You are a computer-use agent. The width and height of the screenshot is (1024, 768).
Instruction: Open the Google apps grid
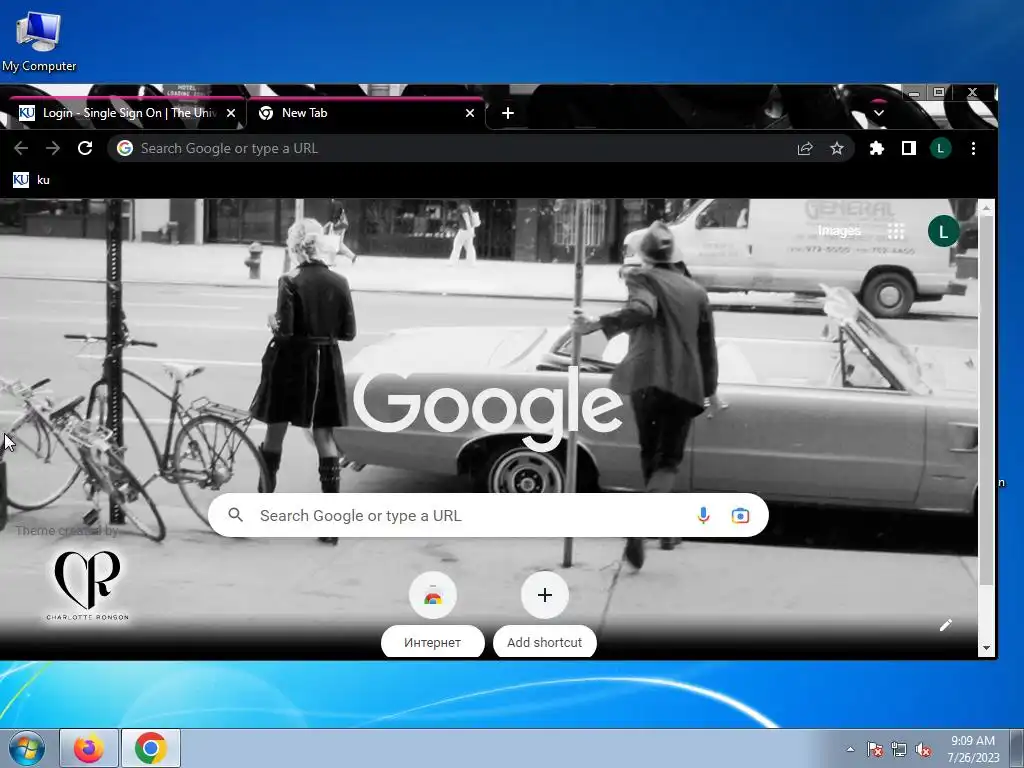click(896, 231)
